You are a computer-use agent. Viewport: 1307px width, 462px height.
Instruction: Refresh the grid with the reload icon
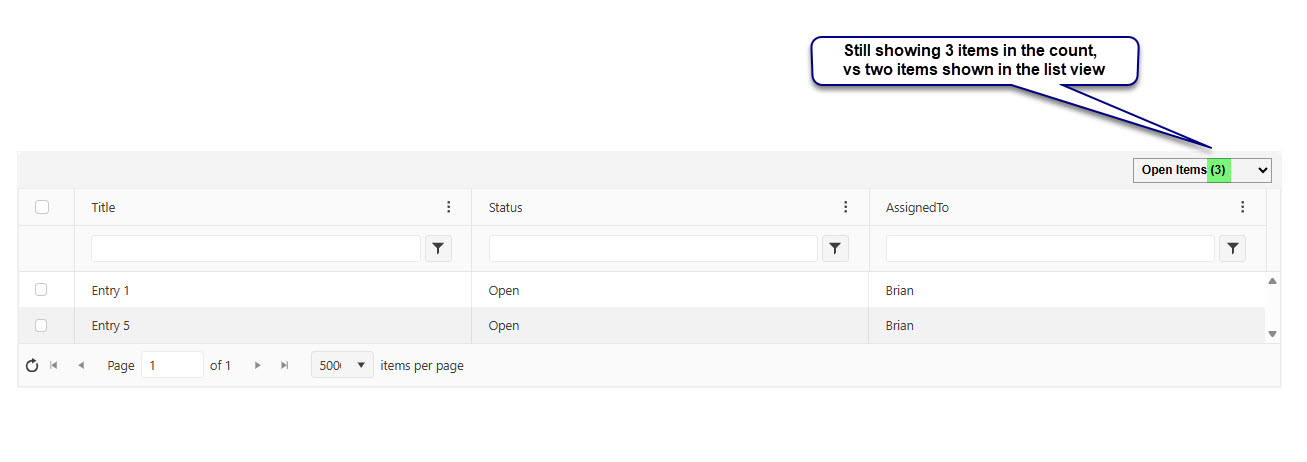pyautogui.click(x=32, y=366)
